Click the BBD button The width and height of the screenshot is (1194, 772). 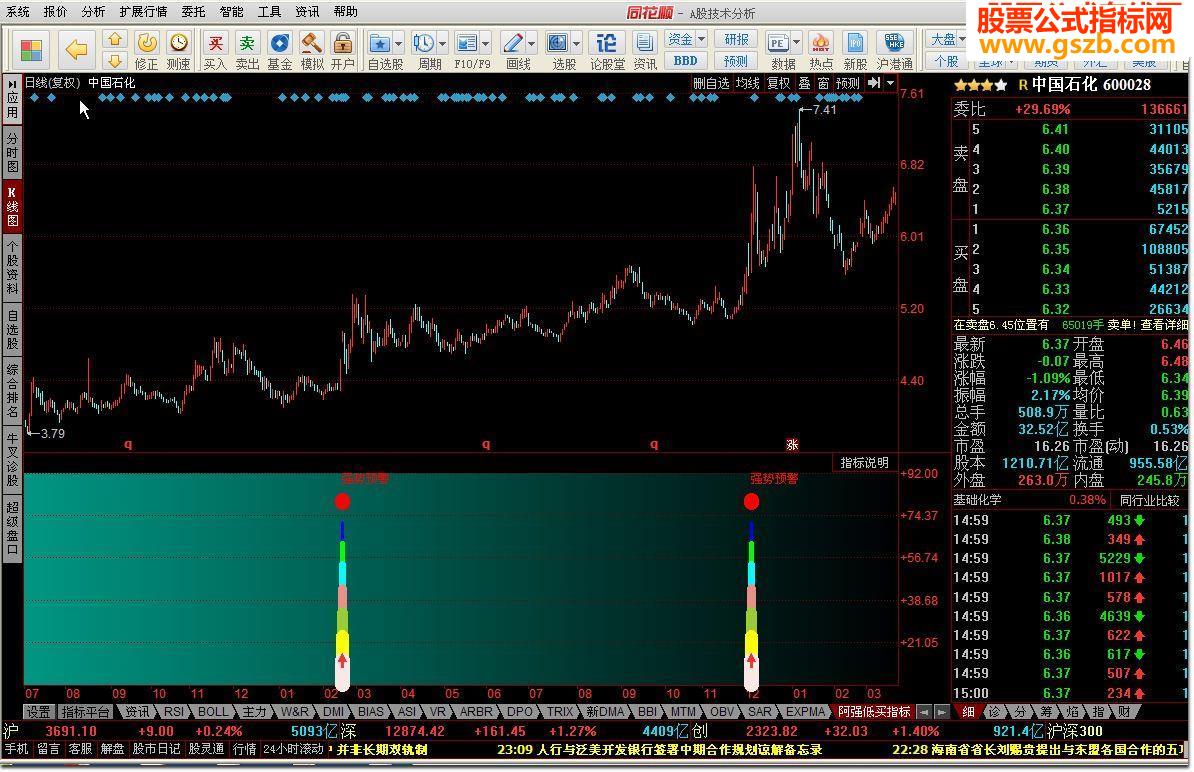point(685,60)
